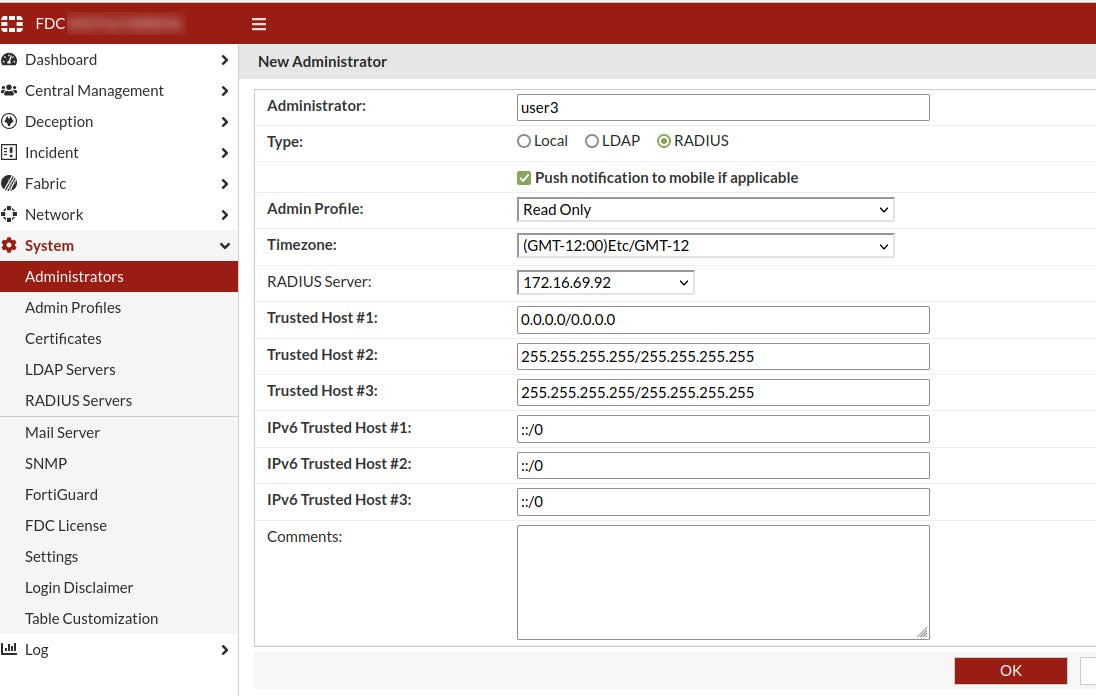Click the Incident list icon
This screenshot has height=696, width=1096.
pyautogui.click(x=10, y=153)
